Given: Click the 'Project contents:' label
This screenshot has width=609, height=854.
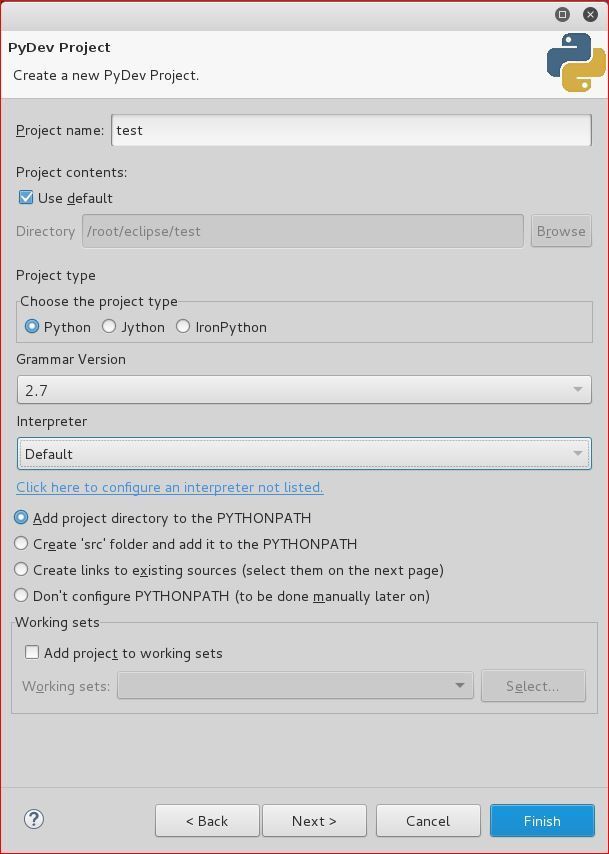Looking at the screenshot, I should click(x=71, y=172).
